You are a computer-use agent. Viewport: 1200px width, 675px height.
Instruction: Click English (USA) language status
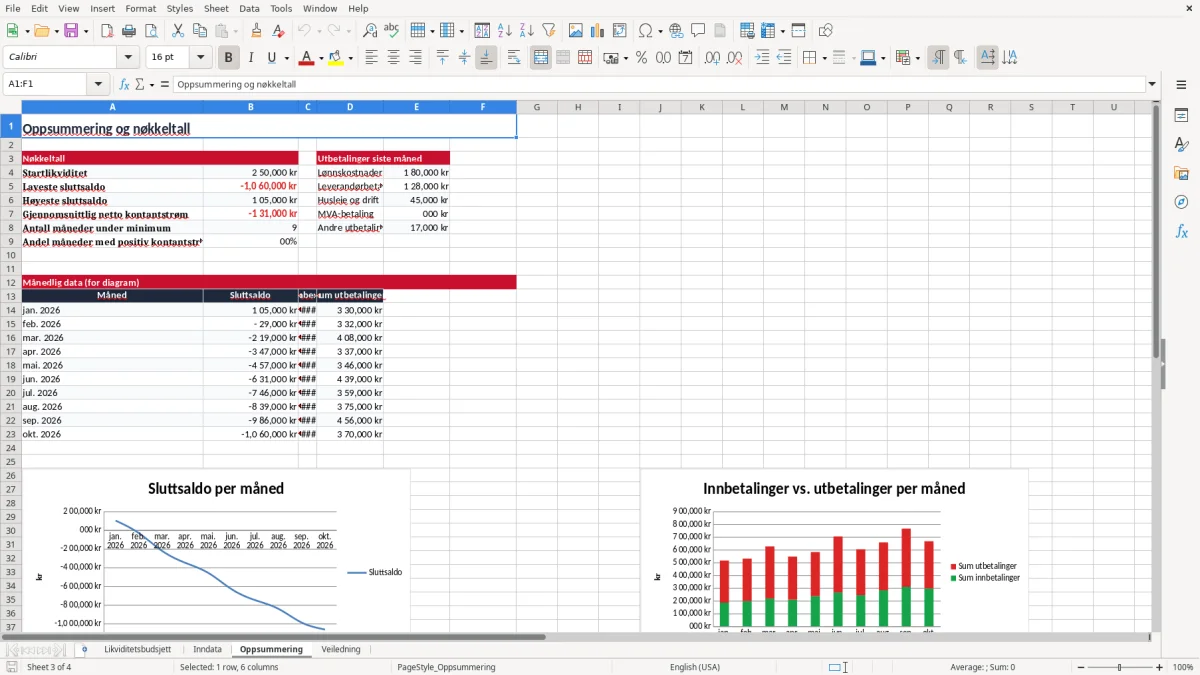[x=694, y=667]
